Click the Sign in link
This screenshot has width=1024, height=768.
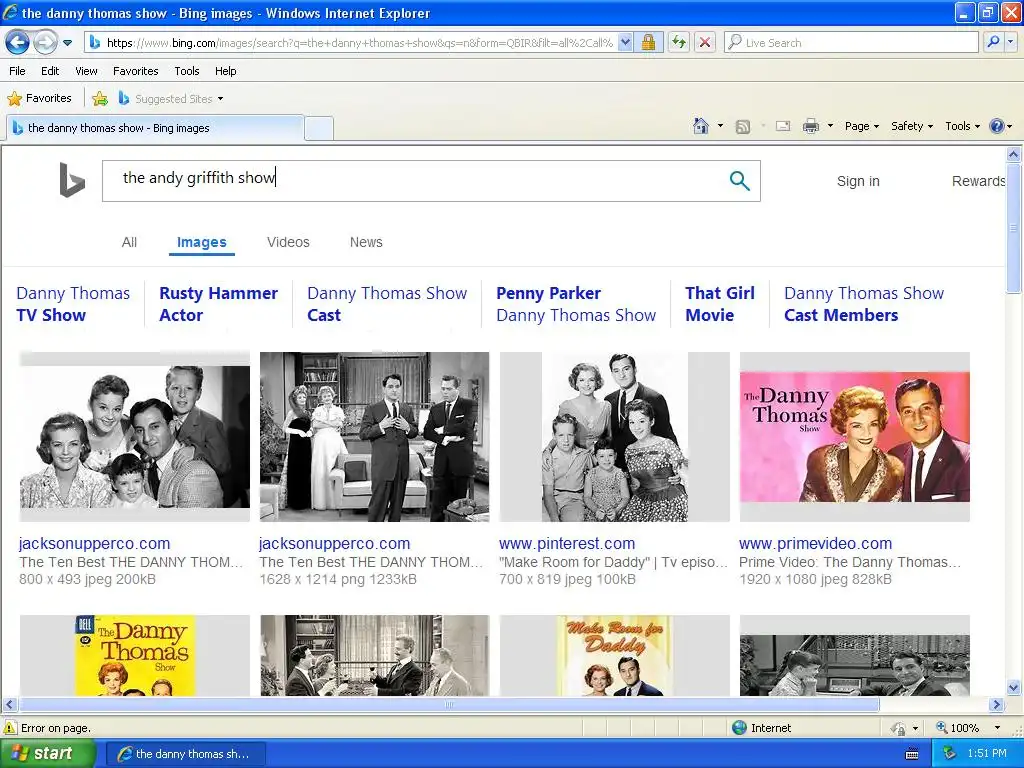click(x=858, y=181)
